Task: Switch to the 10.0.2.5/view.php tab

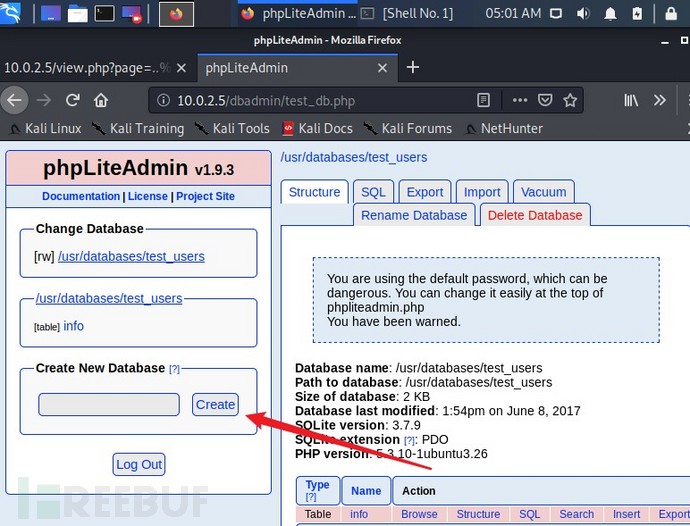Action: pos(87,68)
